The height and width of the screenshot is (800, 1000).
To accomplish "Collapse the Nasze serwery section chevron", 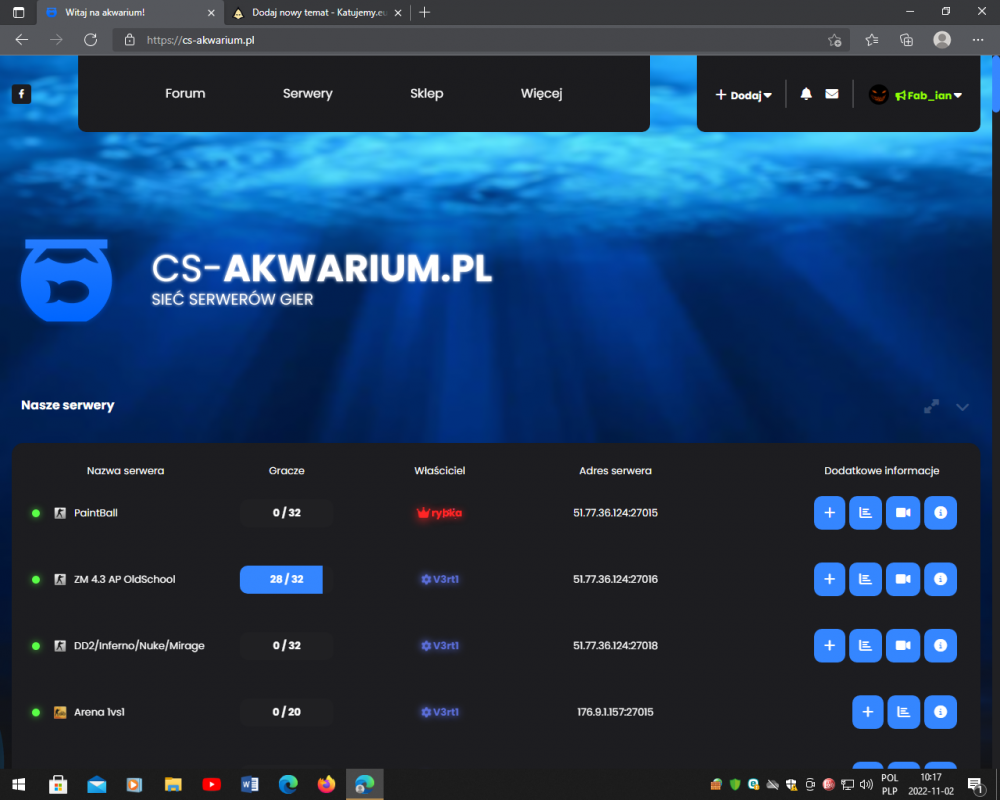I will (962, 407).
